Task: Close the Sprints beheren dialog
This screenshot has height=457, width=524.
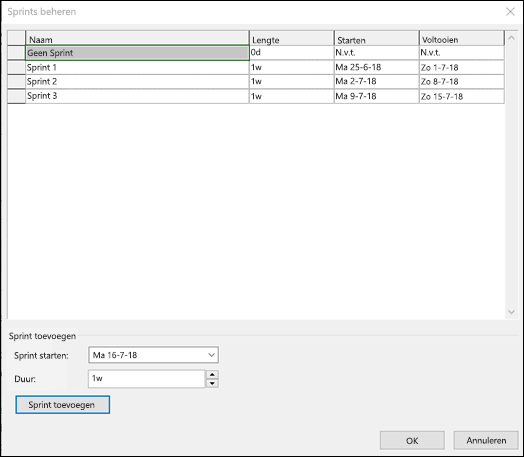Action: point(510,12)
